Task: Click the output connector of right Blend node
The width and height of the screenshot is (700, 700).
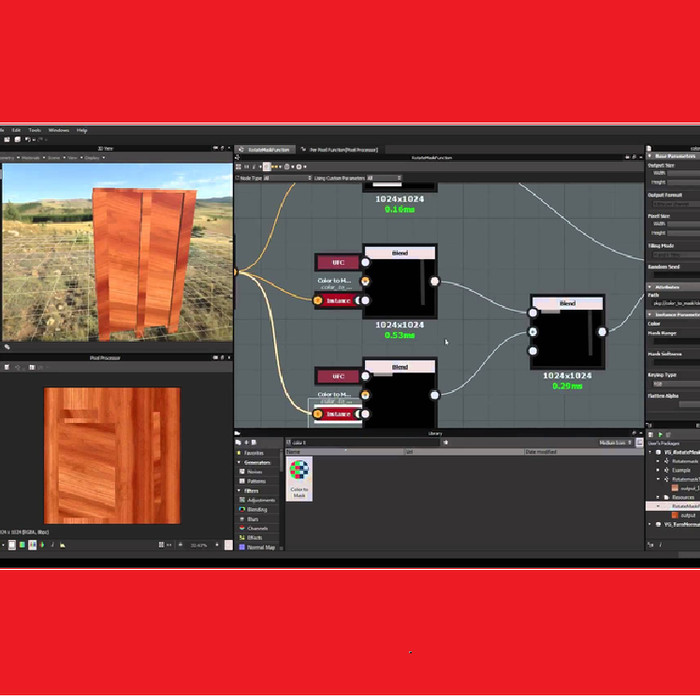Action: coord(601,331)
